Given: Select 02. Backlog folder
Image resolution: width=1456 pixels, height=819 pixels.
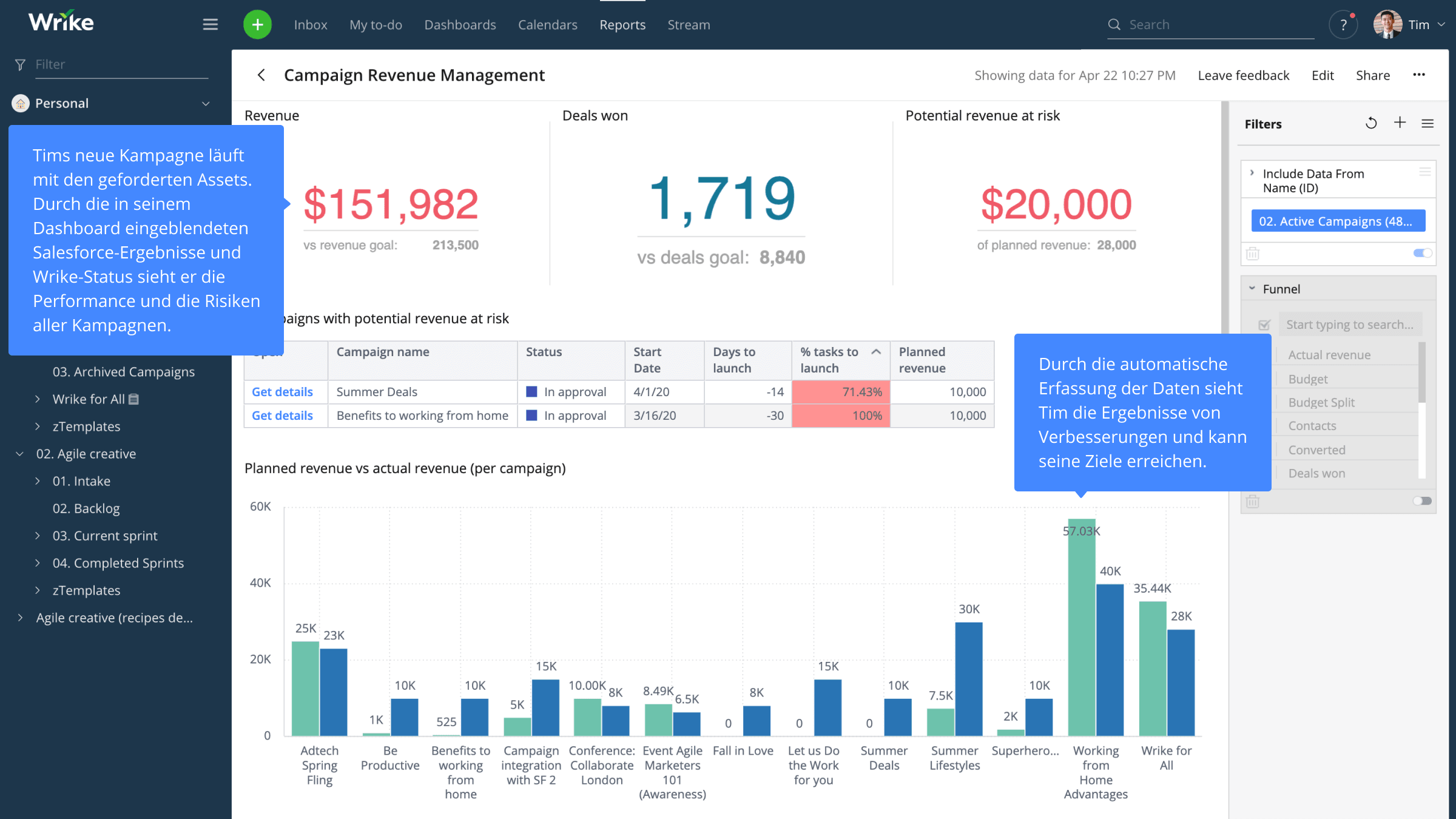Looking at the screenshot, I should 86,508.
